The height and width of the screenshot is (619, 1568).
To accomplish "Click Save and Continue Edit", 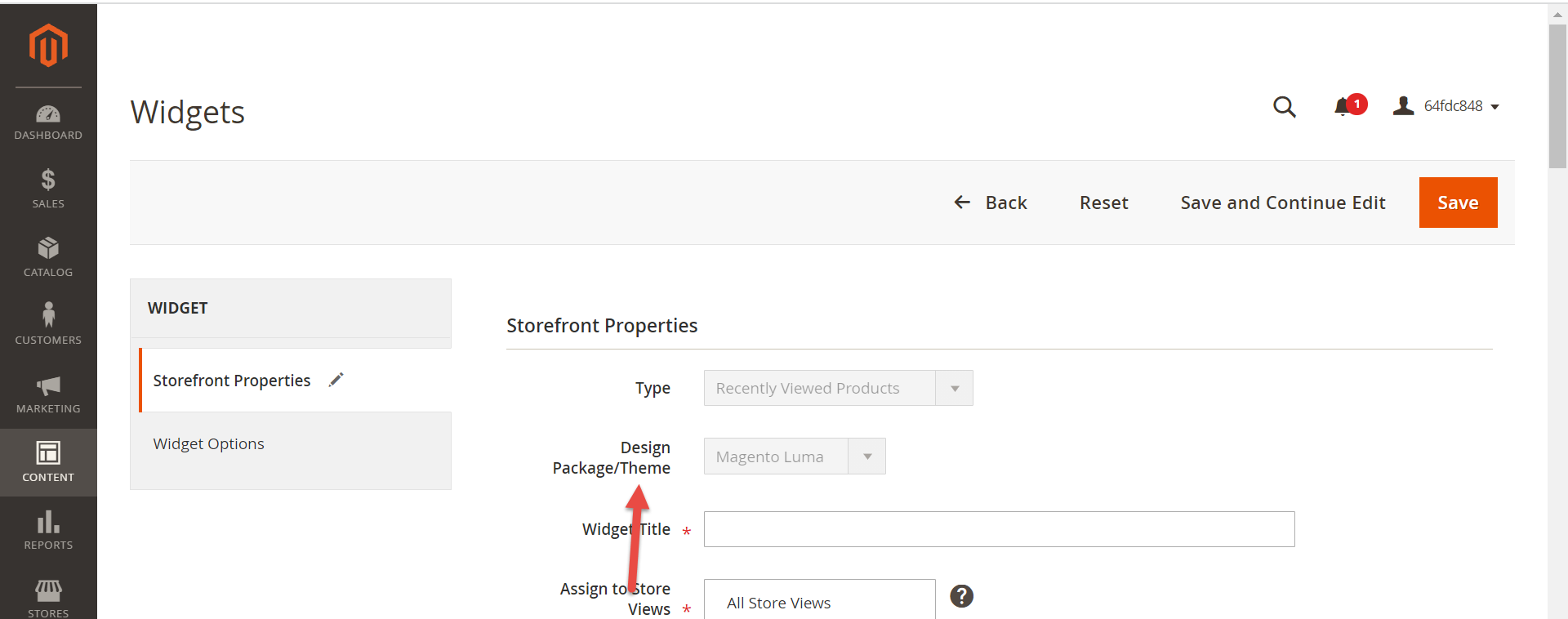I will pos(1283,203).
